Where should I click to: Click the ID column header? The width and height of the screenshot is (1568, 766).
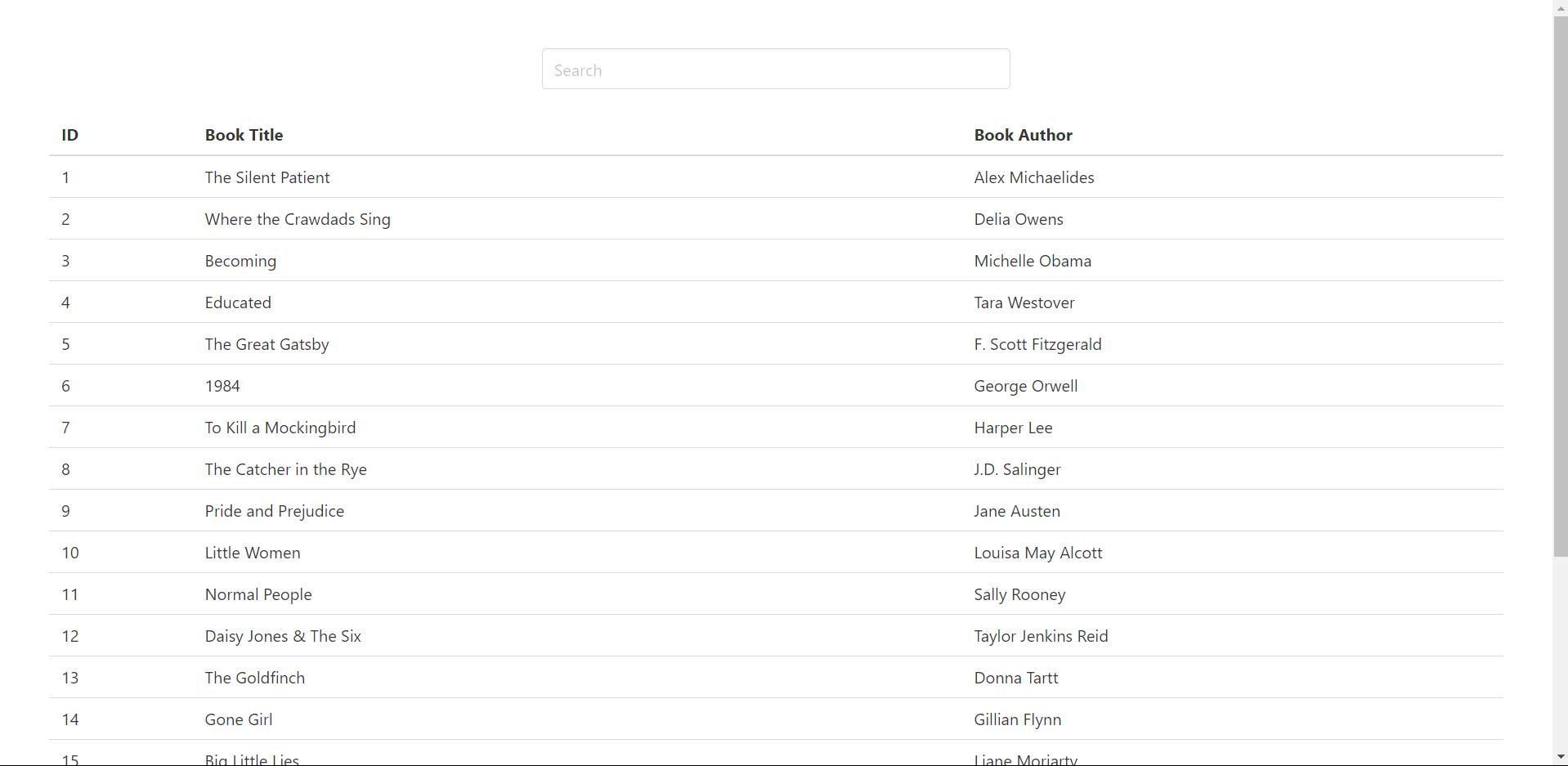coord(69,135)
